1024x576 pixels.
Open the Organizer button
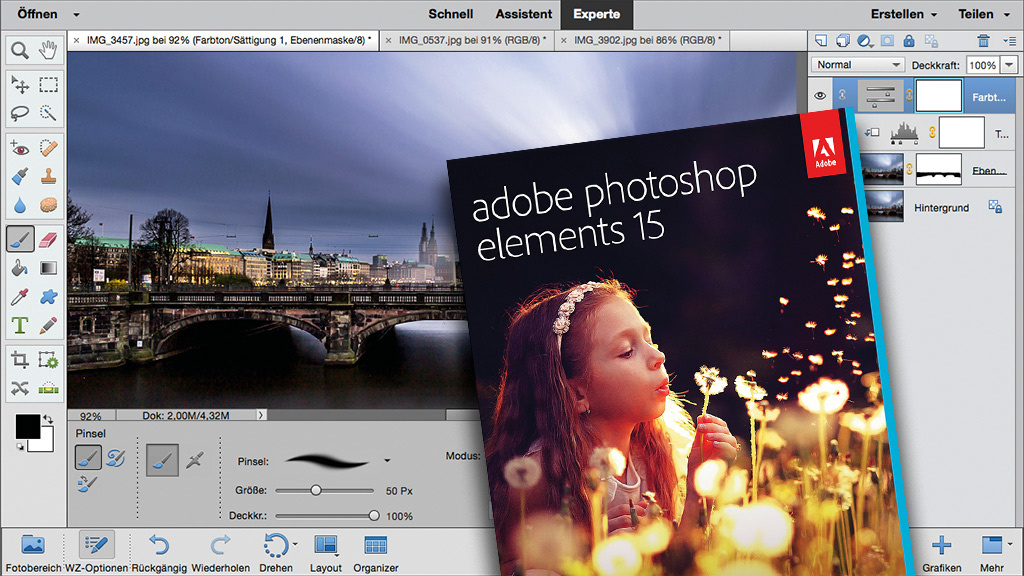click(375, 545)
